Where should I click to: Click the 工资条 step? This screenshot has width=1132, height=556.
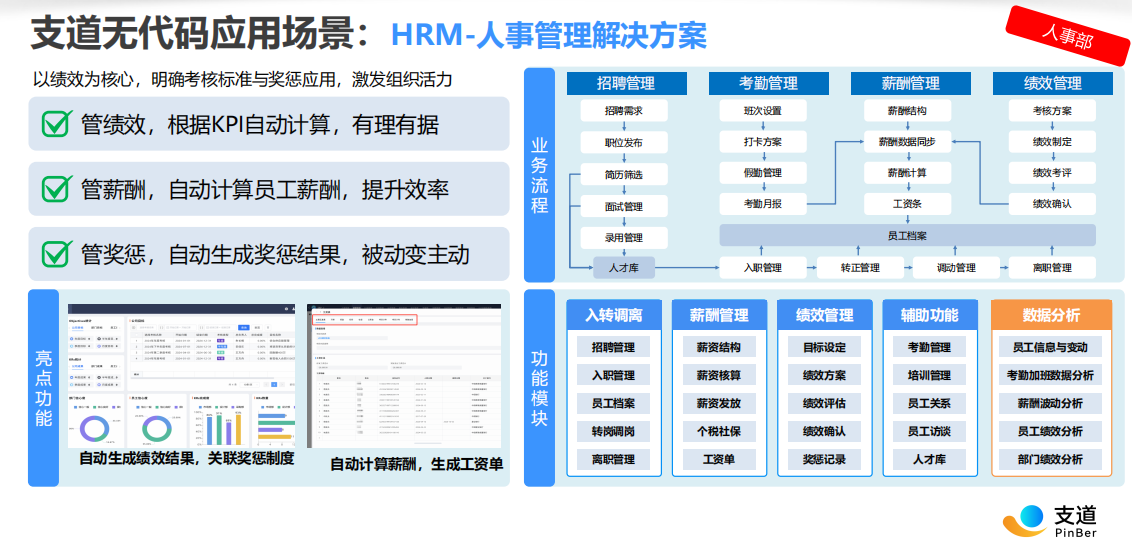tap(907, 204)
